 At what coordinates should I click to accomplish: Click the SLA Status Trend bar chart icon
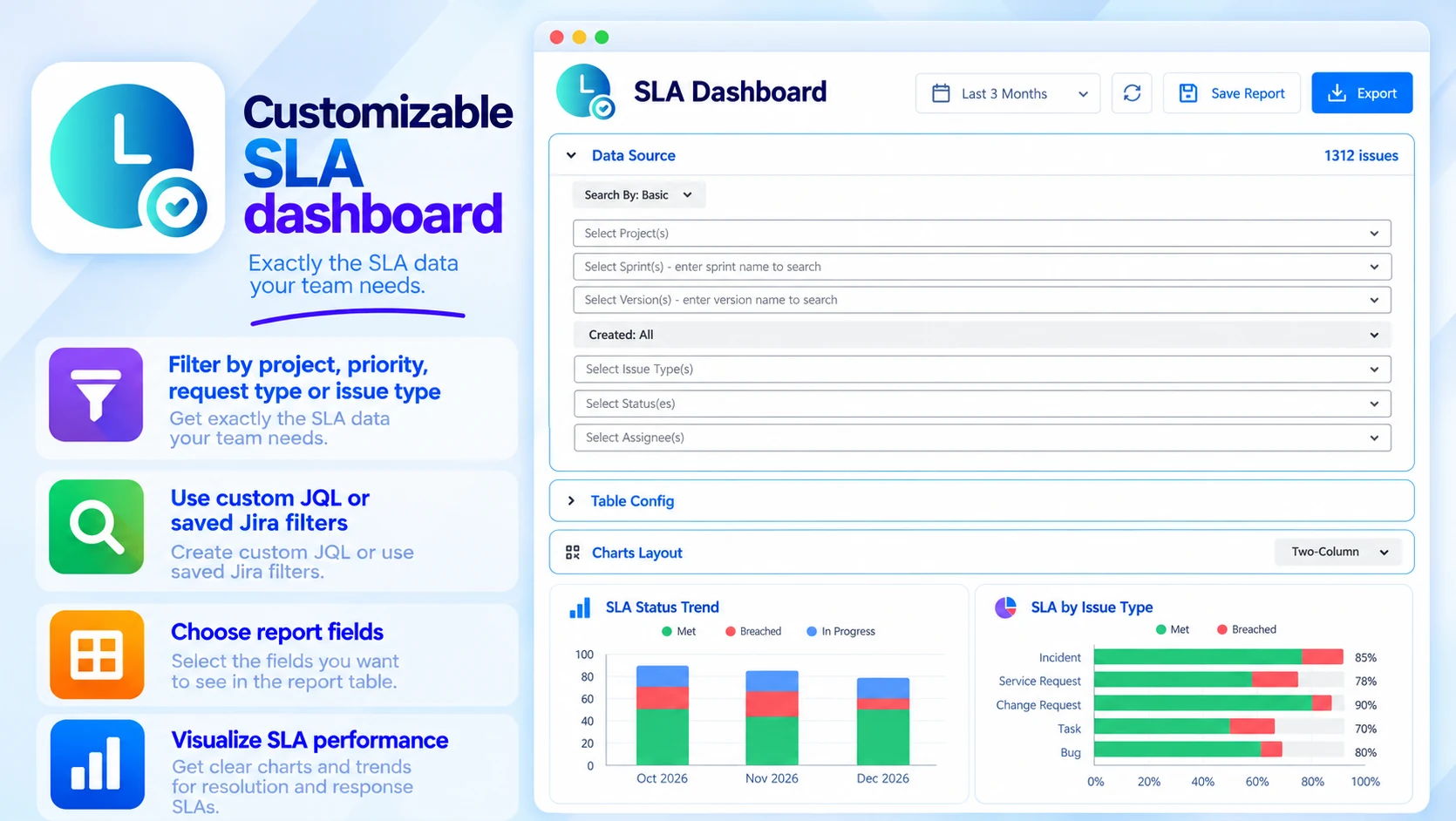tap(580, 607)
